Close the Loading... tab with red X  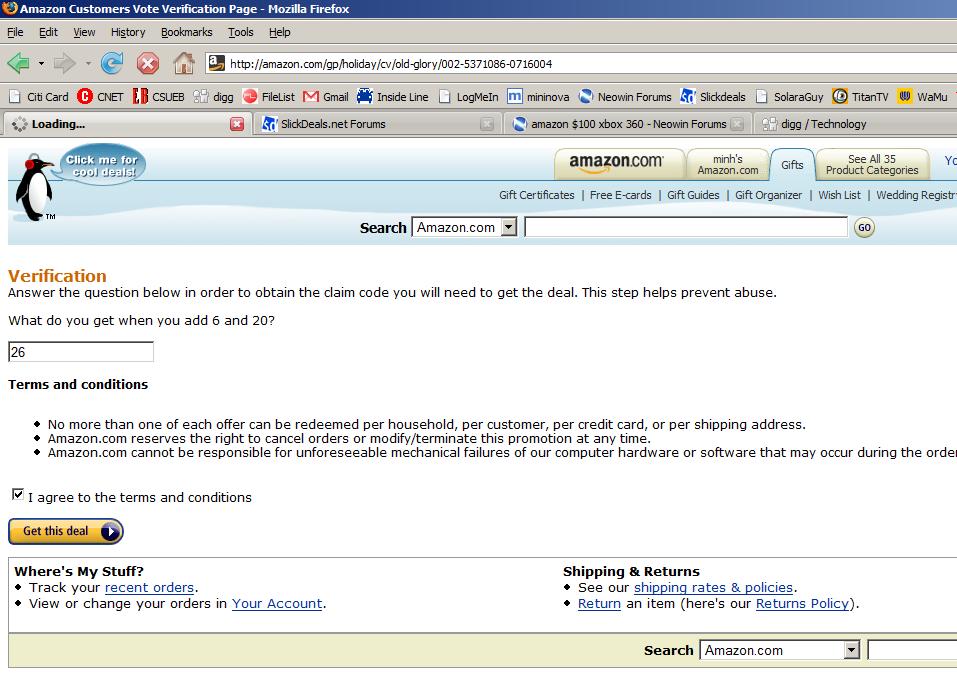pos(237,124)
